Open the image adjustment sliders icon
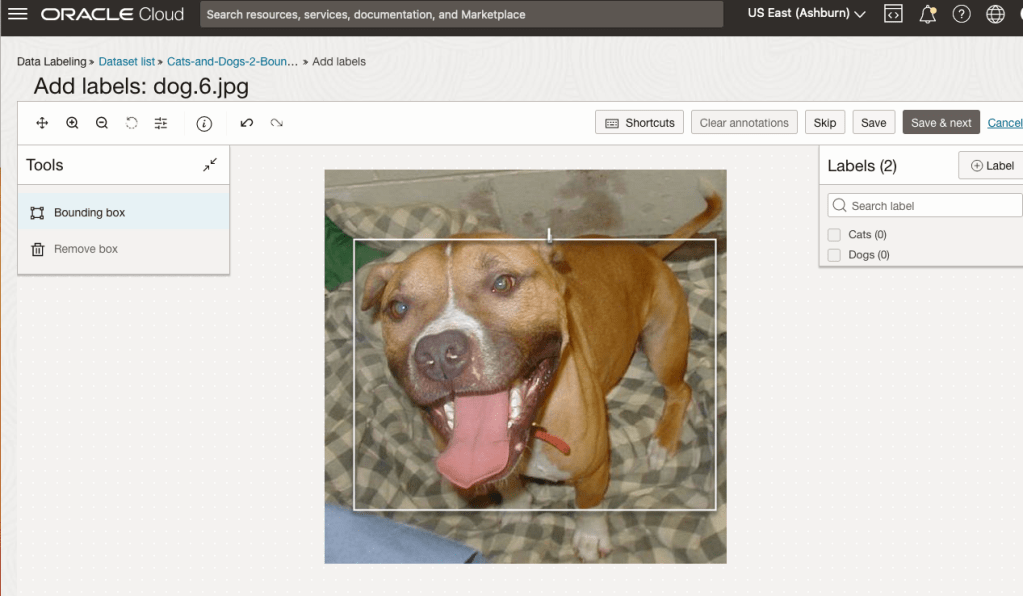 [x=161, y=123]
